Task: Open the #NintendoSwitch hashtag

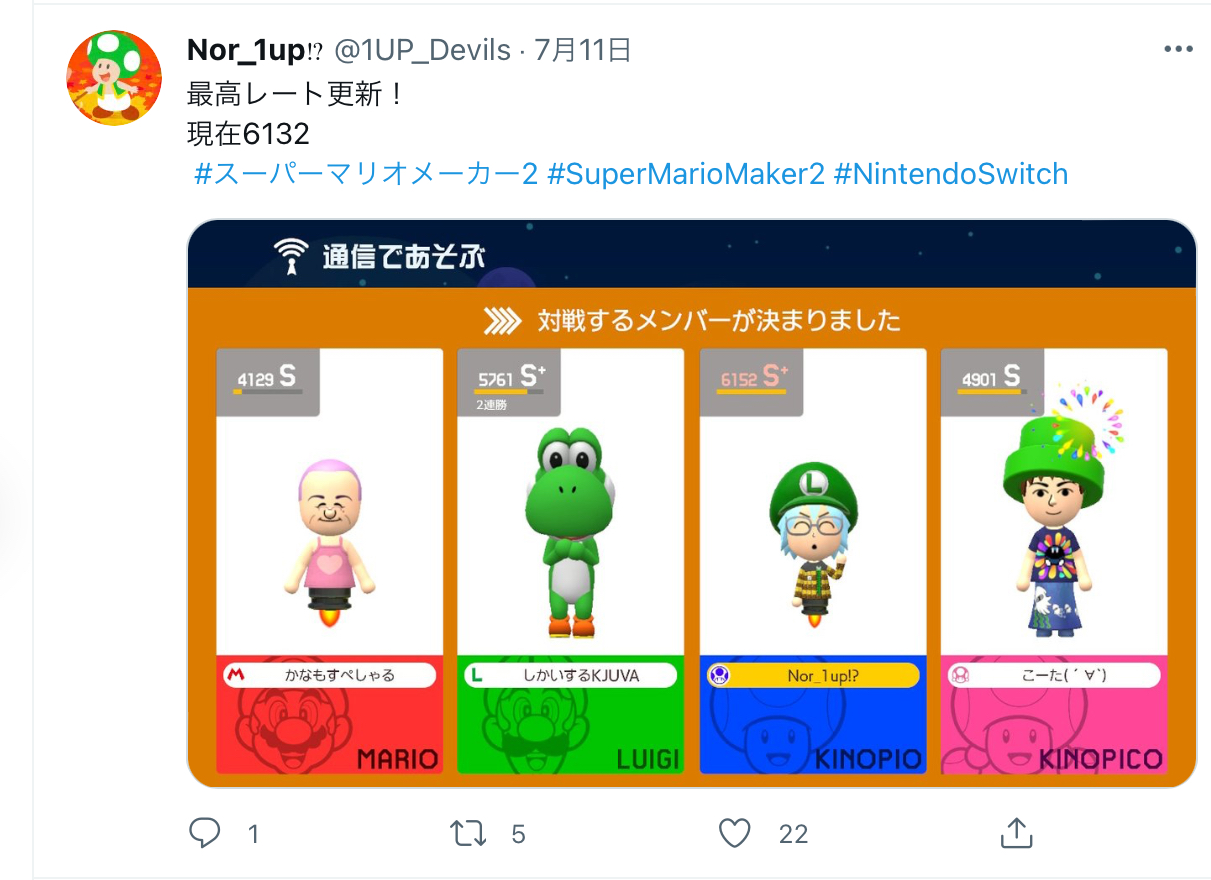Action: pos(951,174)
